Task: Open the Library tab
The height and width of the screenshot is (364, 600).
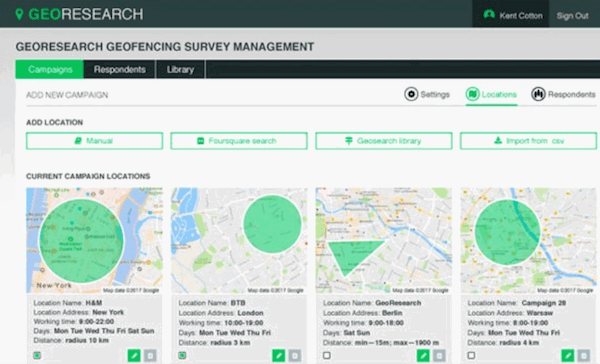Action: tap(180, 69)
